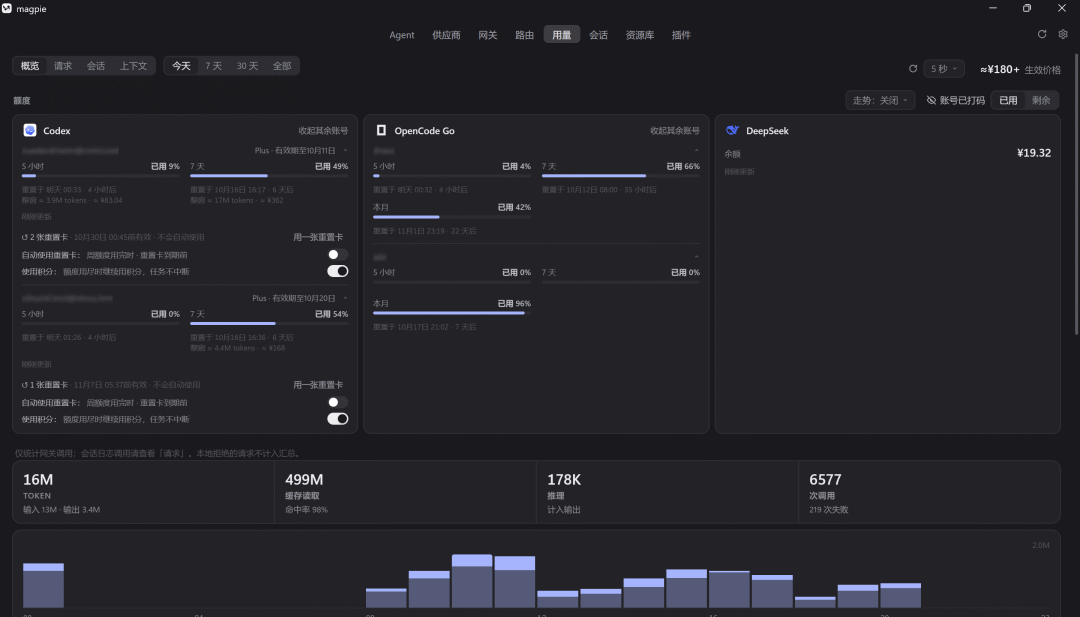This screenshot has height=617, width=1080.
Task: Click the Codex 7 天 已用 49% progress bar
Action: click(269, 176)
